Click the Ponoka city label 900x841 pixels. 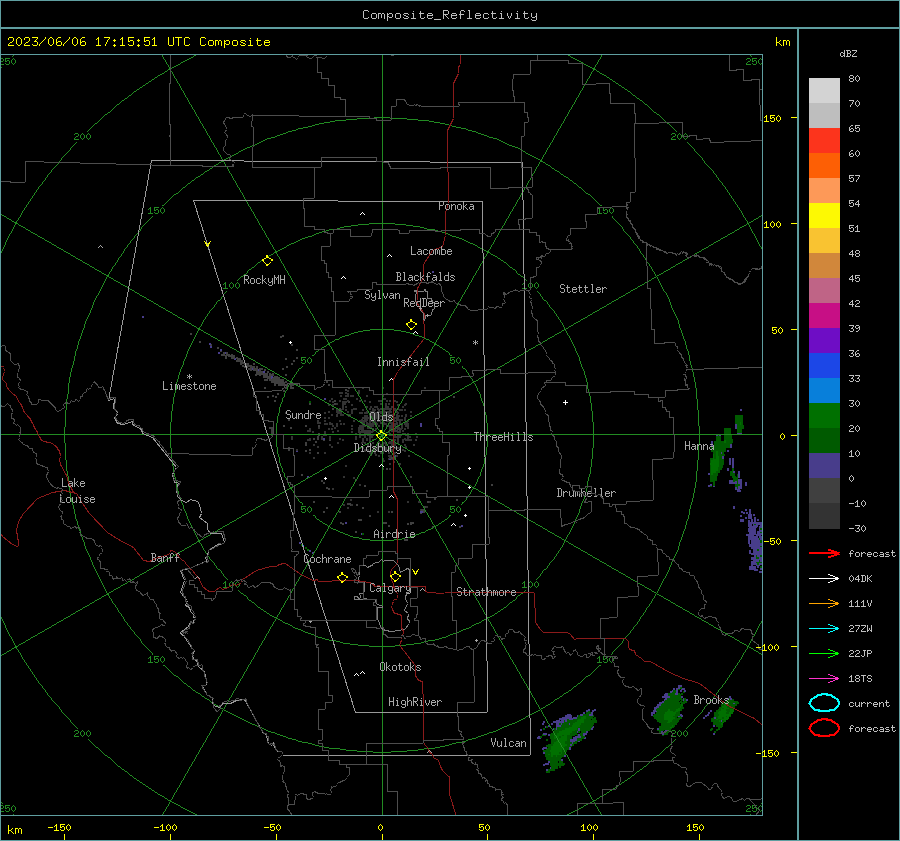tap(456, 206)
